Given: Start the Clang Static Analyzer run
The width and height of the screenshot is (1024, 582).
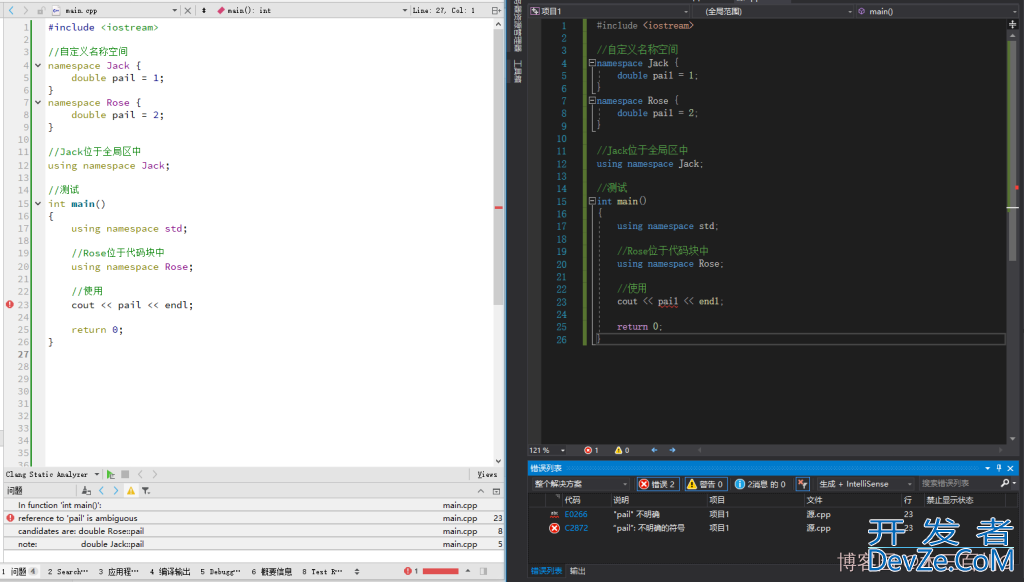Looking at the screenshot, I should [x=110, y=474].
